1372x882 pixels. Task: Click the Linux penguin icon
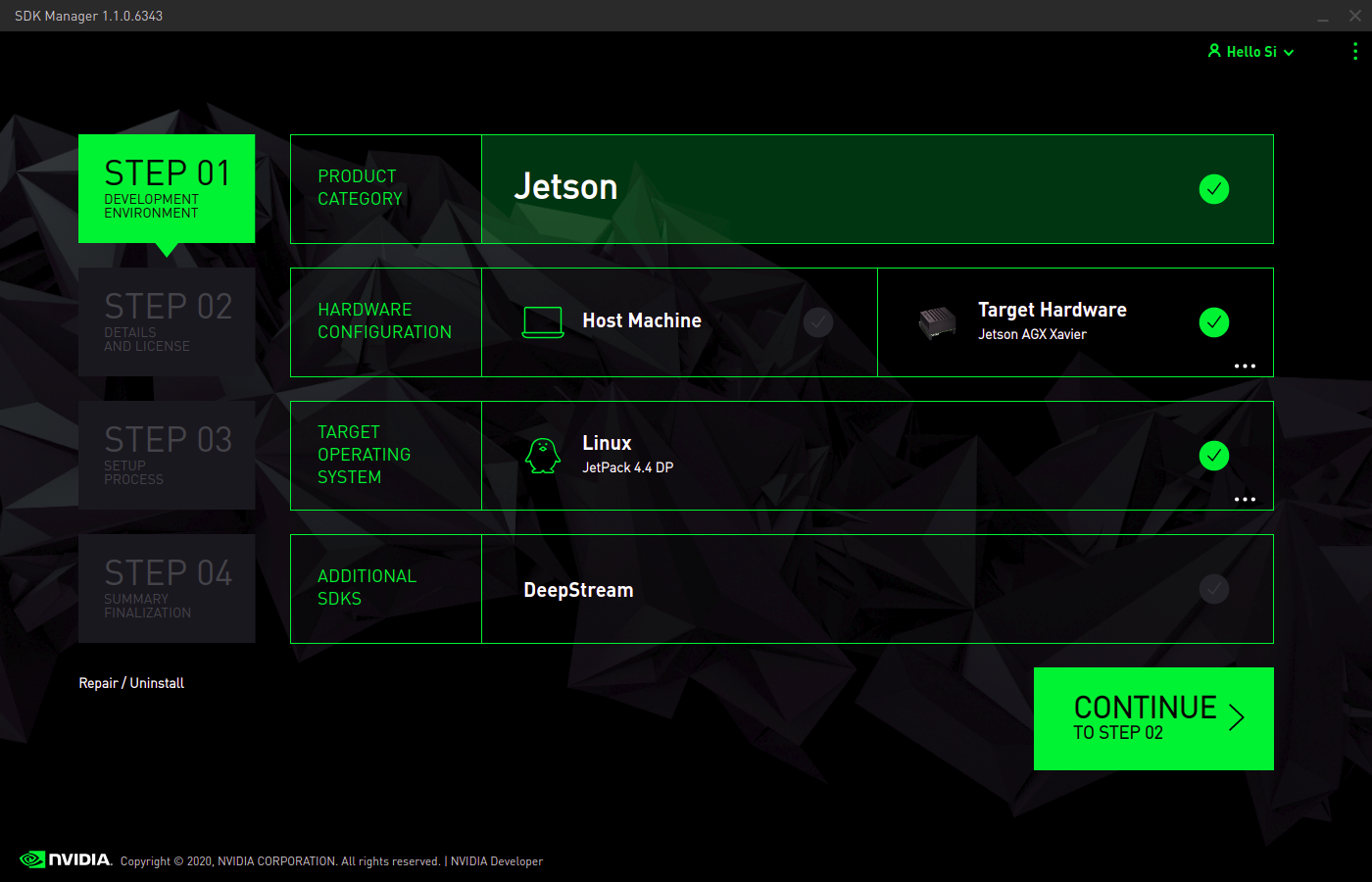543,456
